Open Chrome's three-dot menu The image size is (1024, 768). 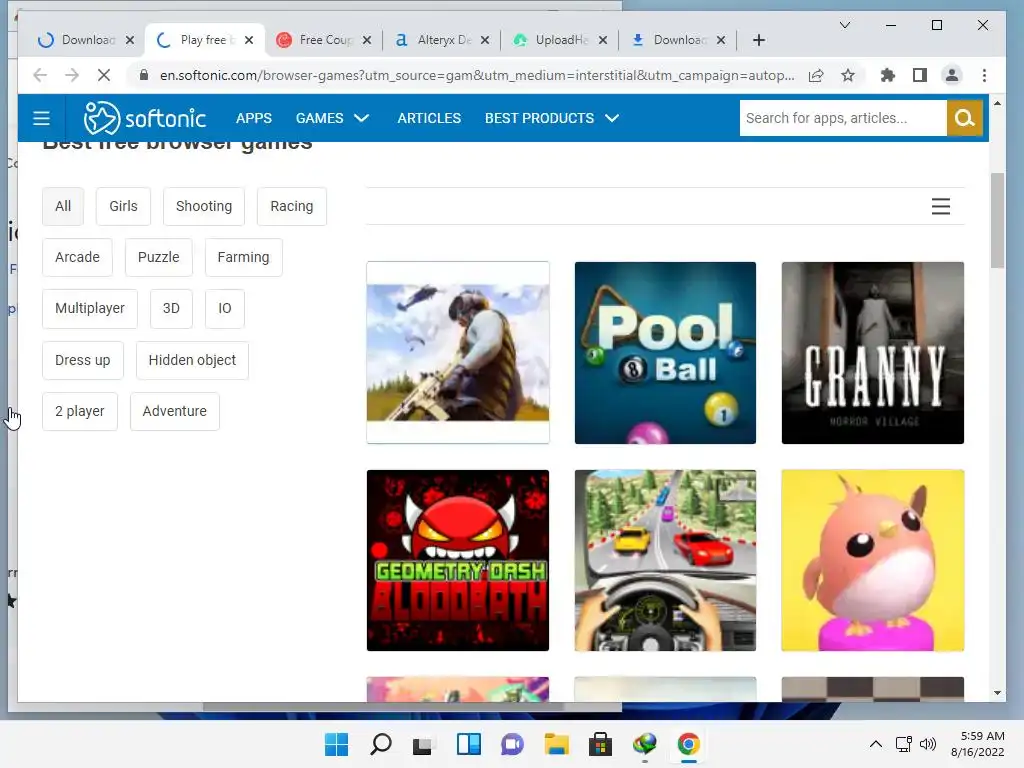pos(984,76)
